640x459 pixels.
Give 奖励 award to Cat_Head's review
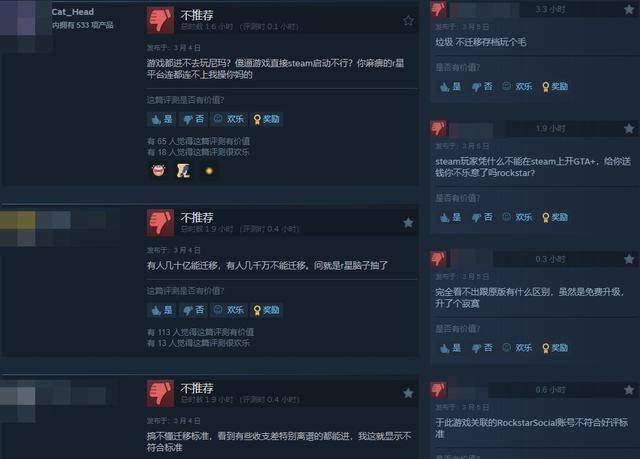coord(267,119)
